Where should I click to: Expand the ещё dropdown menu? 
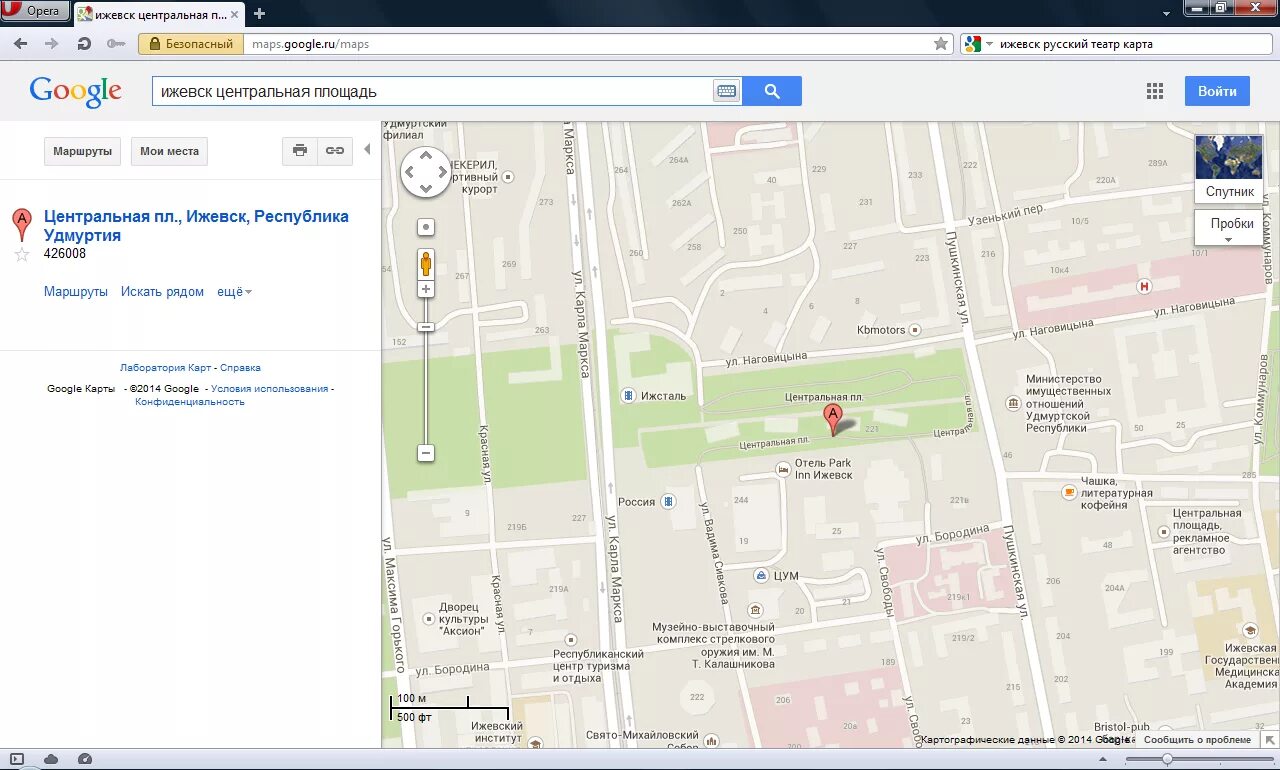[235, 292]
